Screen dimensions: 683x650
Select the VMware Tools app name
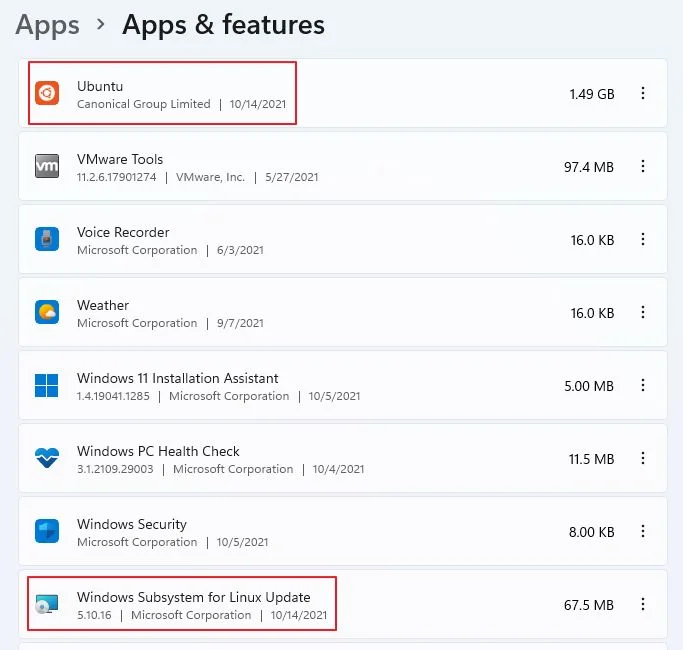[120, 159]
